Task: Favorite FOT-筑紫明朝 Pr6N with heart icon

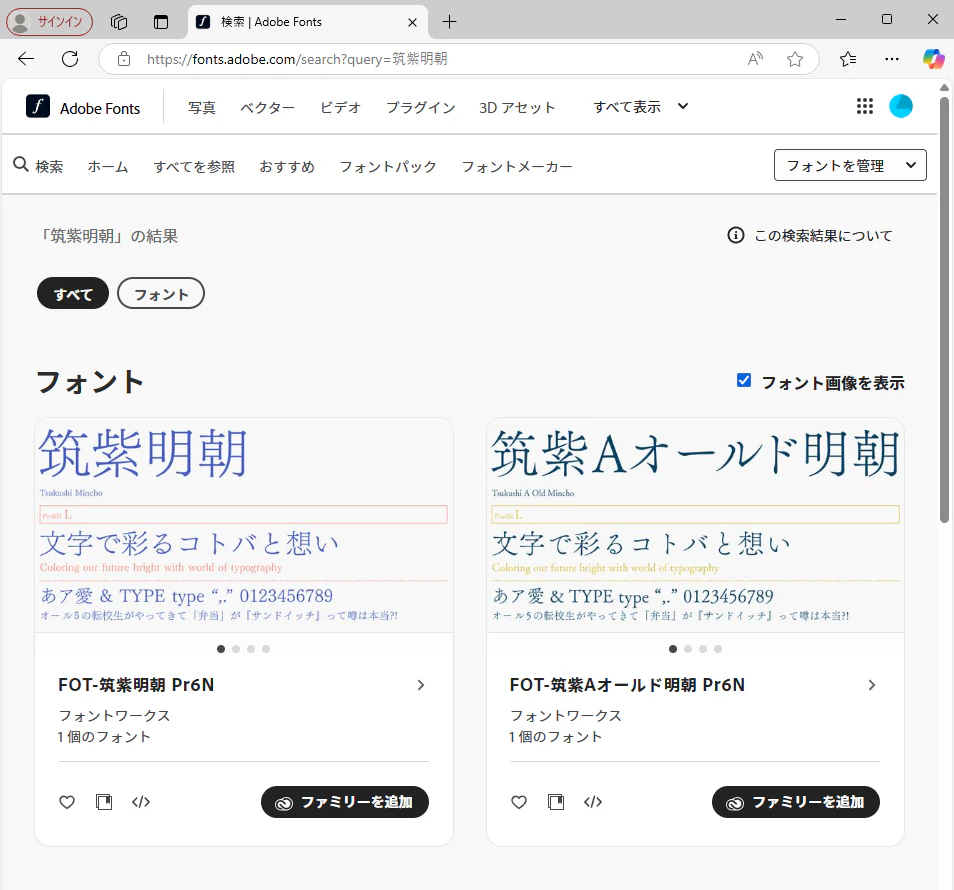Action: point(67,802)
